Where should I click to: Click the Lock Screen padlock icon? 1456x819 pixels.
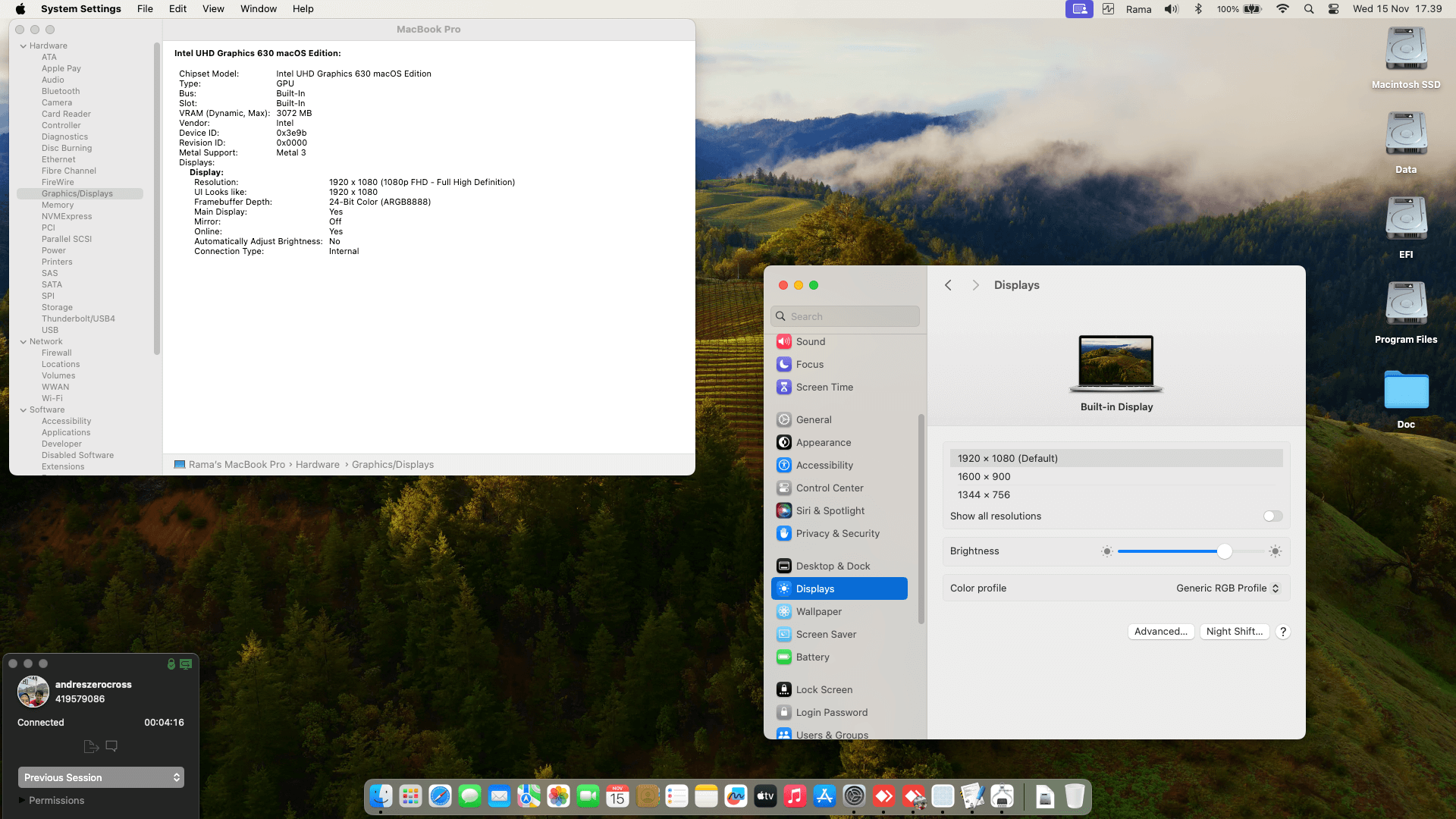(784, 690)
